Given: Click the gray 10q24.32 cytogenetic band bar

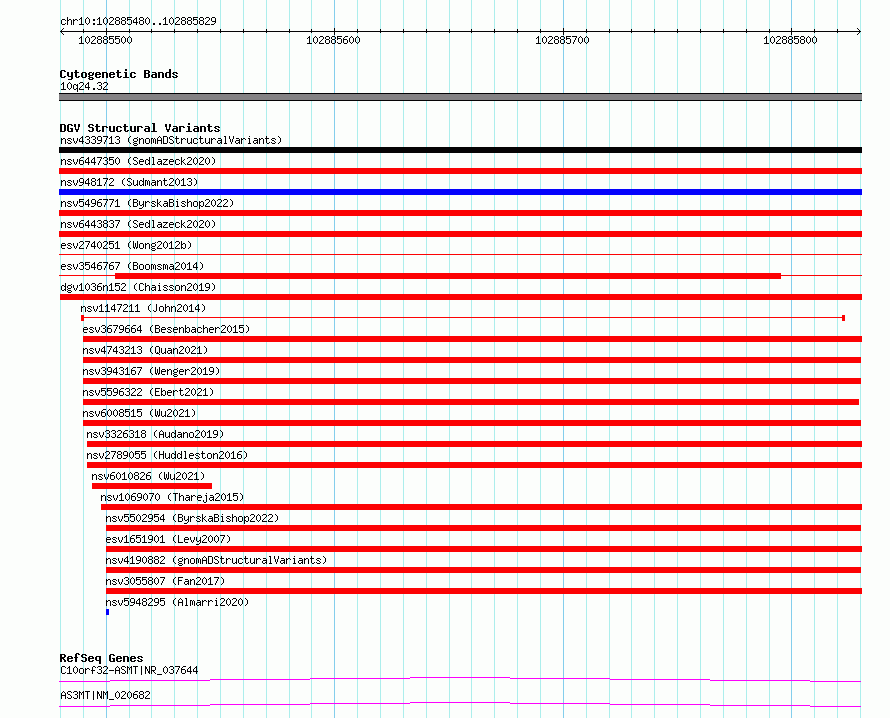Looking at the screenshot, I should coord(460,97).
